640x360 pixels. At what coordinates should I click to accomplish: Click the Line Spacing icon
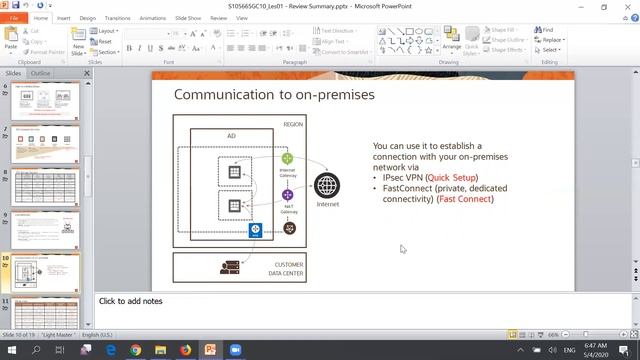[x=287, y=33]
